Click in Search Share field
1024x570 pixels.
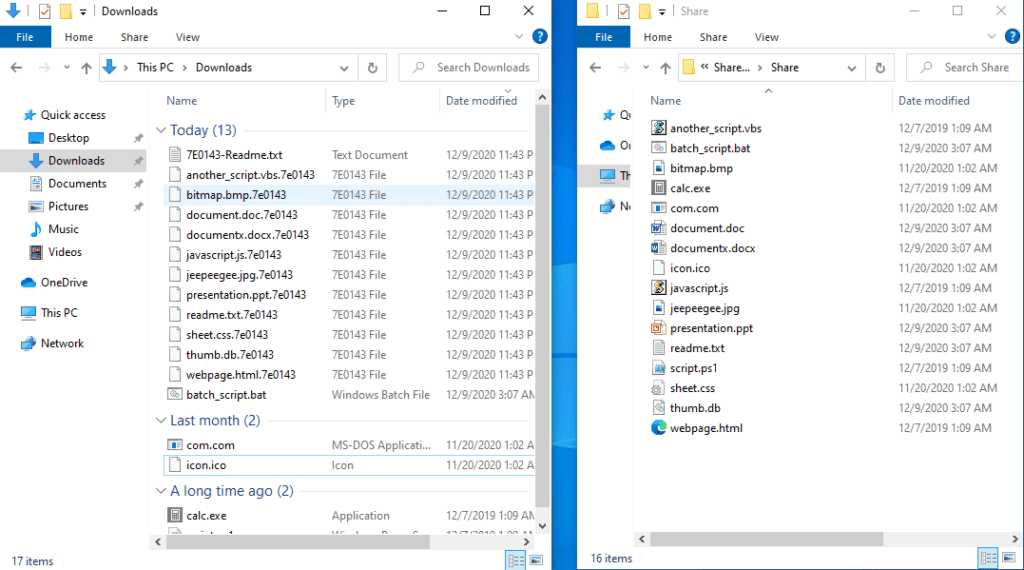pyautogui.click(x=965, y=67)
